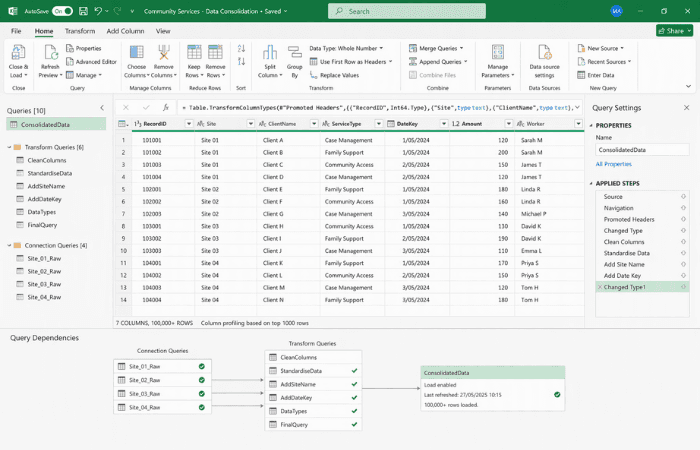Click the Split Column icon
This screenshot has height=450, width=700.
click(x=270, y=52)
